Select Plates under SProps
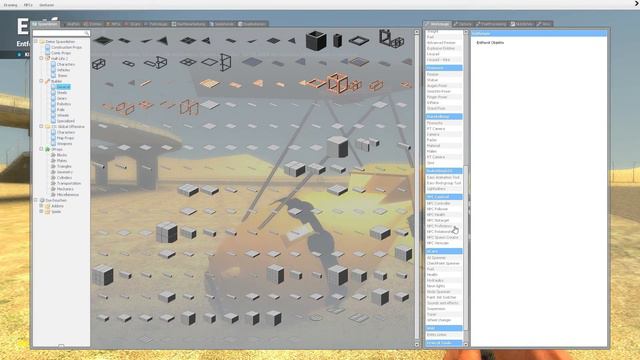 tap(62, 161)
